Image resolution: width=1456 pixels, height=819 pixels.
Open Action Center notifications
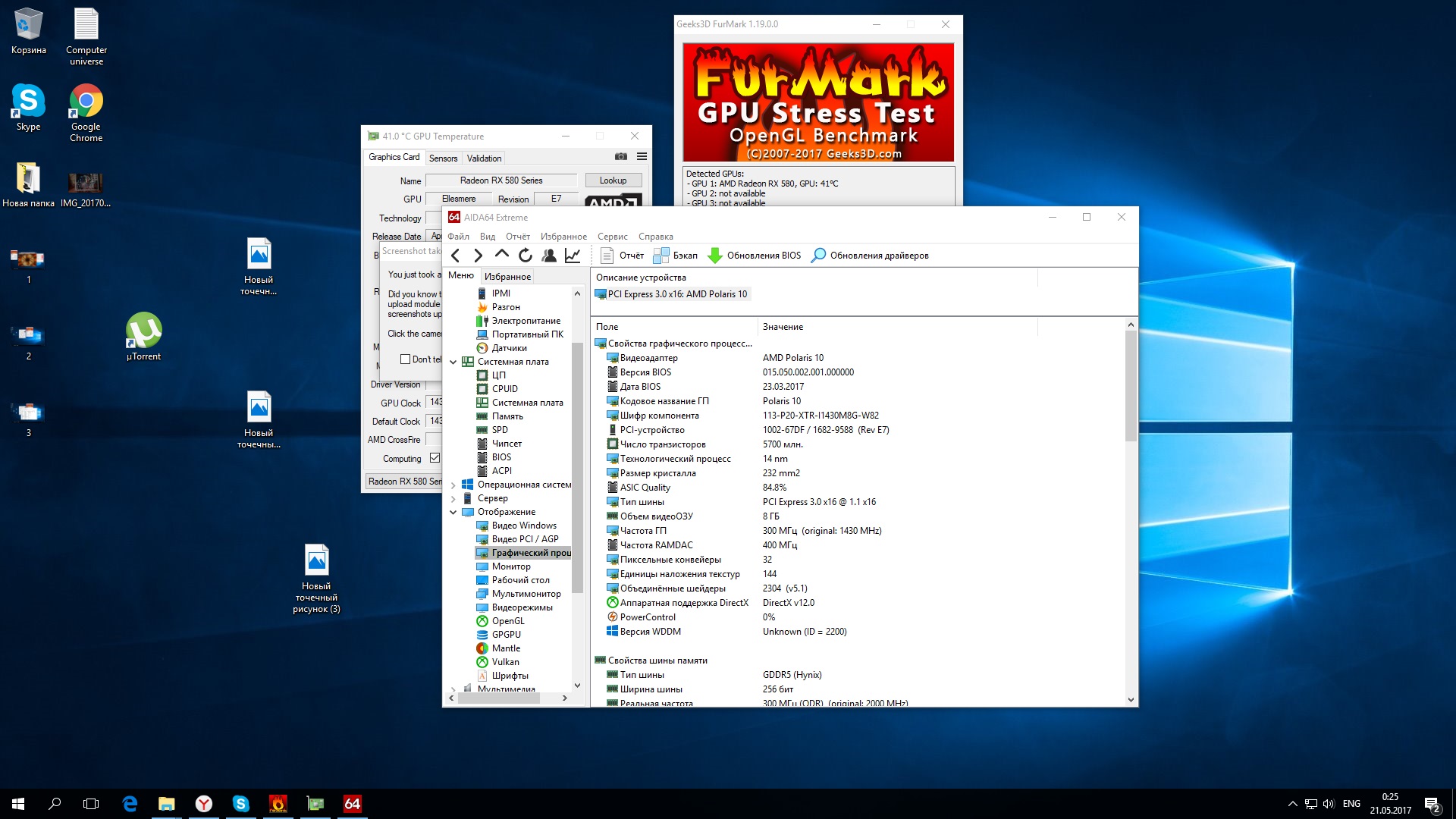tap(1432, 804)
